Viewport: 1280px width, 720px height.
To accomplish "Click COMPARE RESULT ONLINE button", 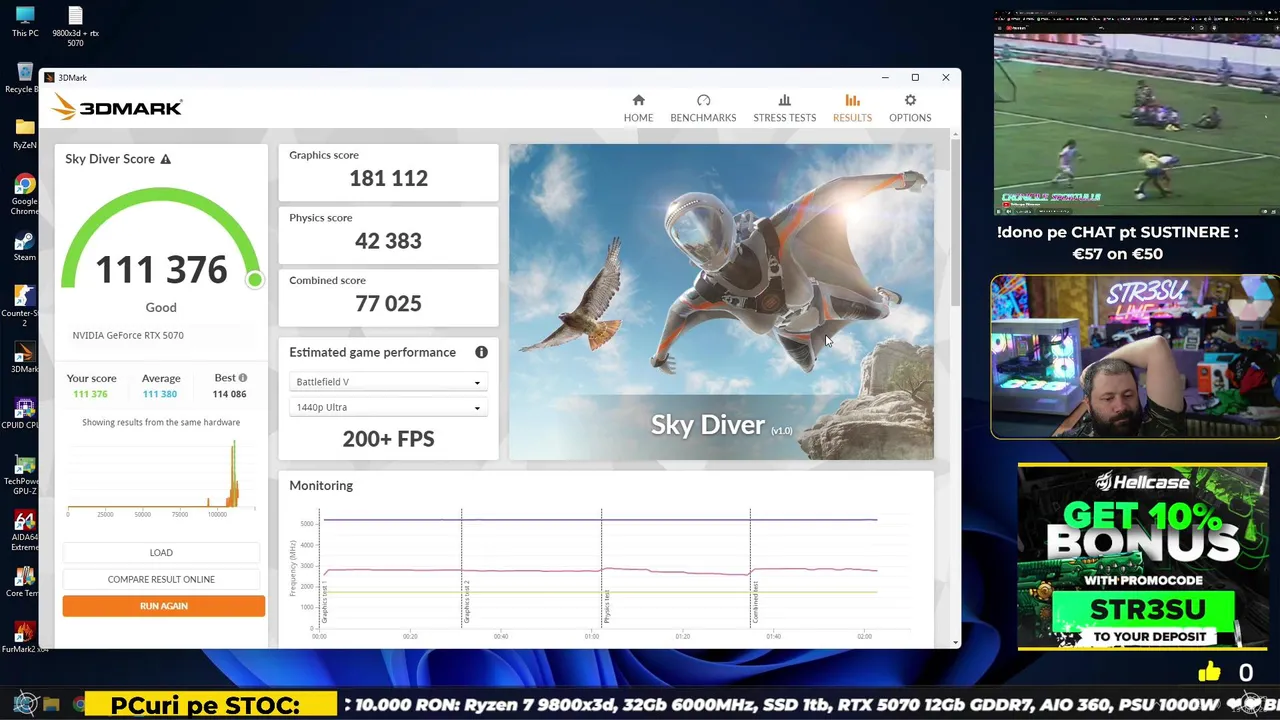I will [161, 579].
